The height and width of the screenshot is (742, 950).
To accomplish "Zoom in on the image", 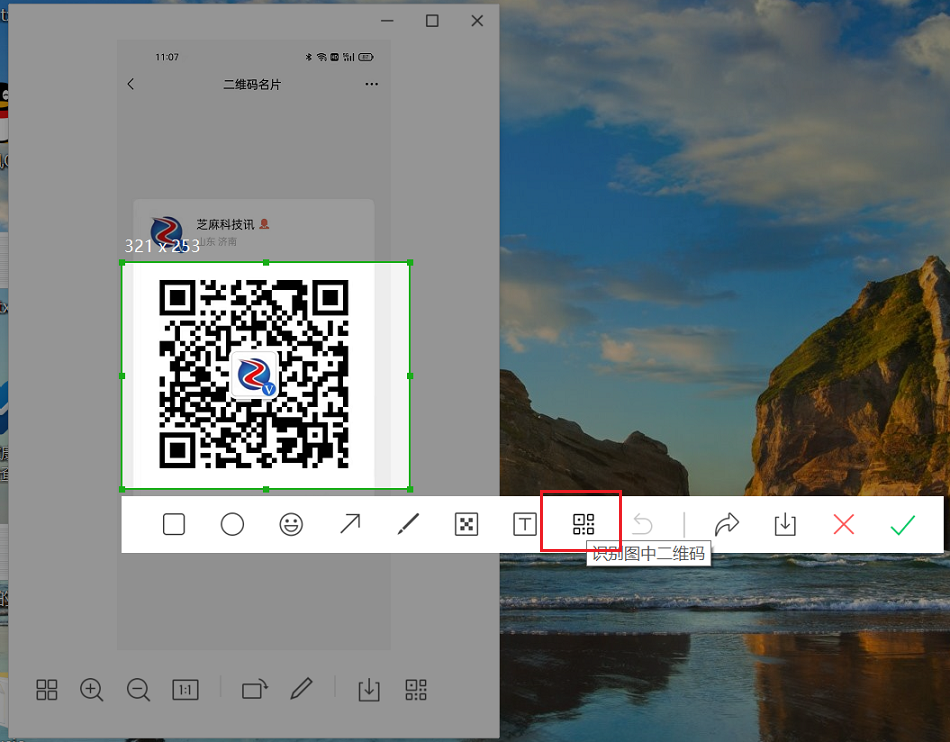I will pos(91,689).
